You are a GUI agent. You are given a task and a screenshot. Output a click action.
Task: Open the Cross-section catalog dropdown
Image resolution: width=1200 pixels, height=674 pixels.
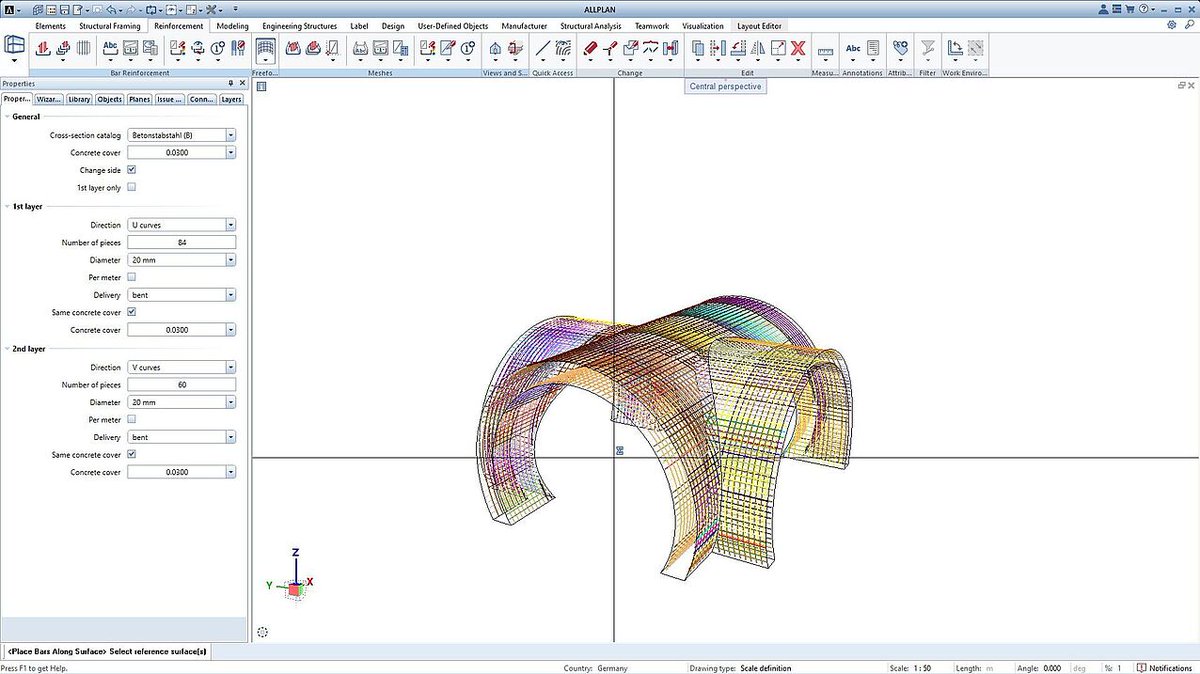[x=231, y=135]
